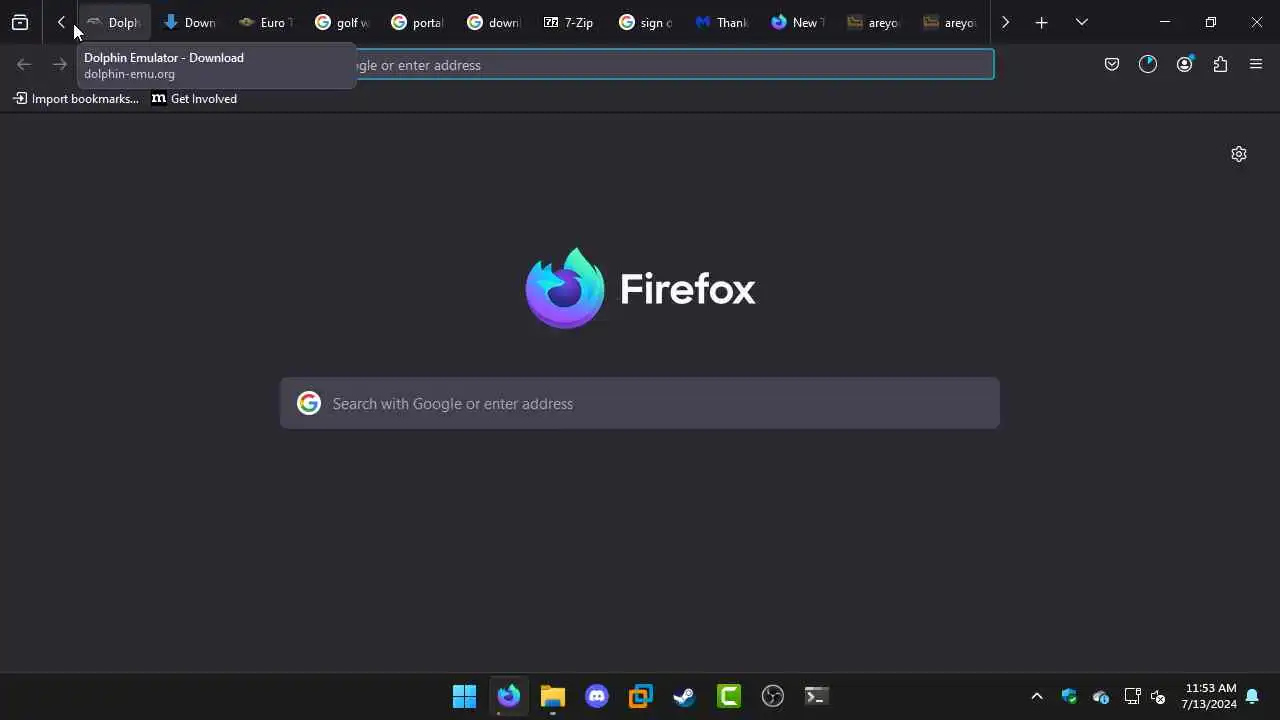Click the Forward navigation arrow
The image size is (1280, 720).
[x=60, y=65]
